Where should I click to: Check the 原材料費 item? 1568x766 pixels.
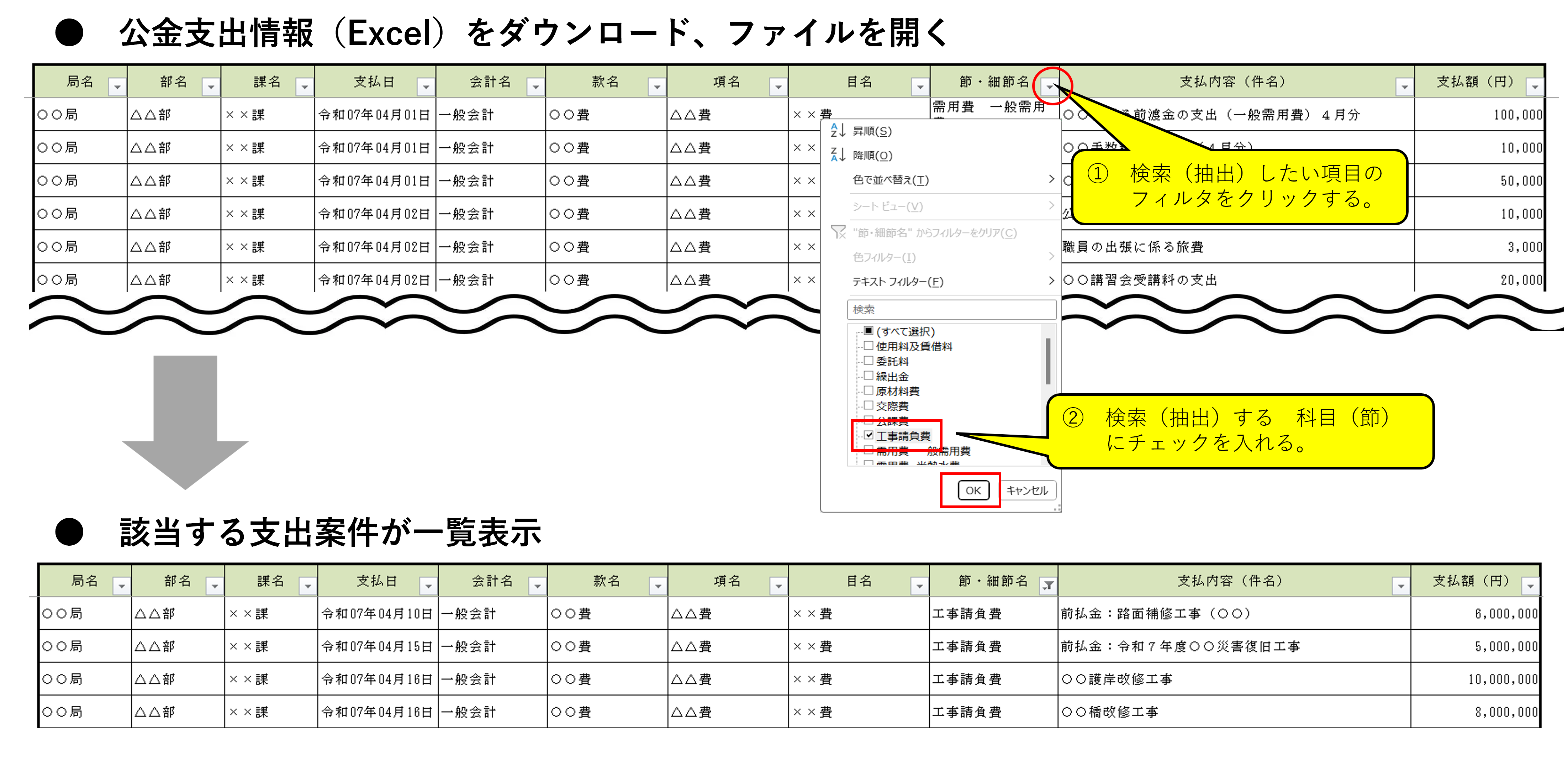pyautogui.click(x=869, y=390)
